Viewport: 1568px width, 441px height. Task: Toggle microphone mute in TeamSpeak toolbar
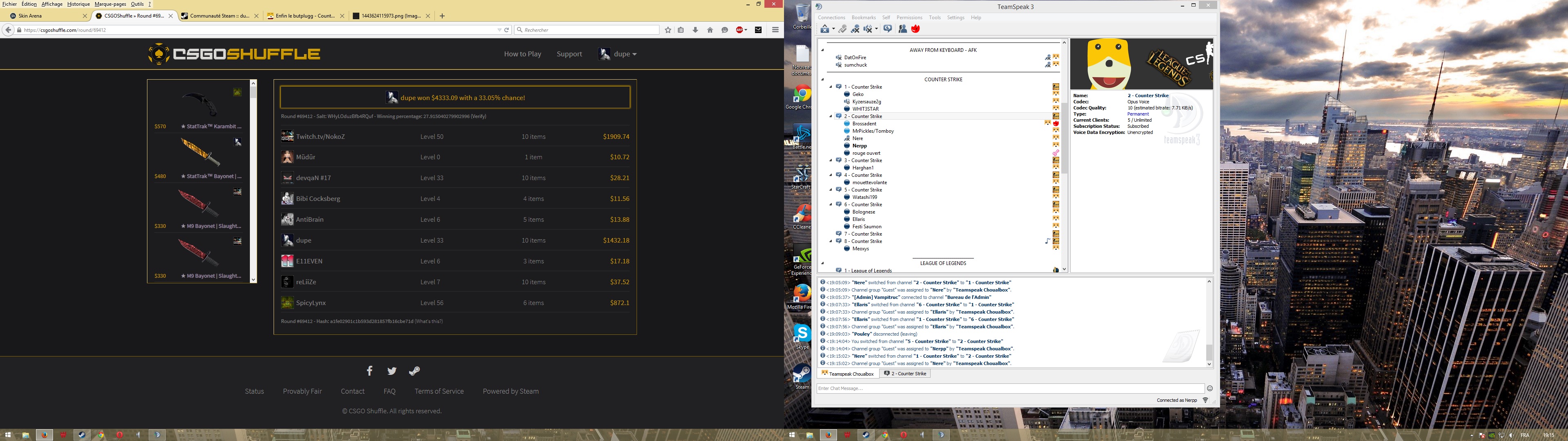(855, 29)
